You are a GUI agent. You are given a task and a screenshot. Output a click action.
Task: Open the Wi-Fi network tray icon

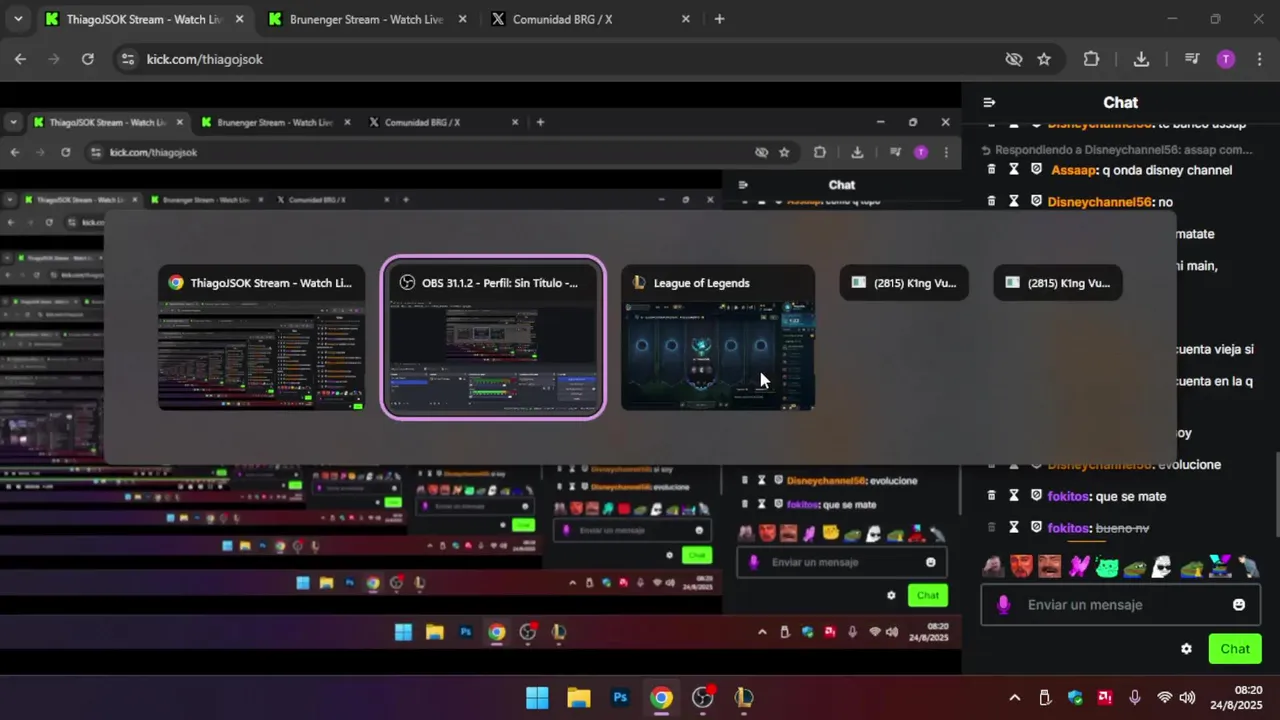[x=1164, y=698]
